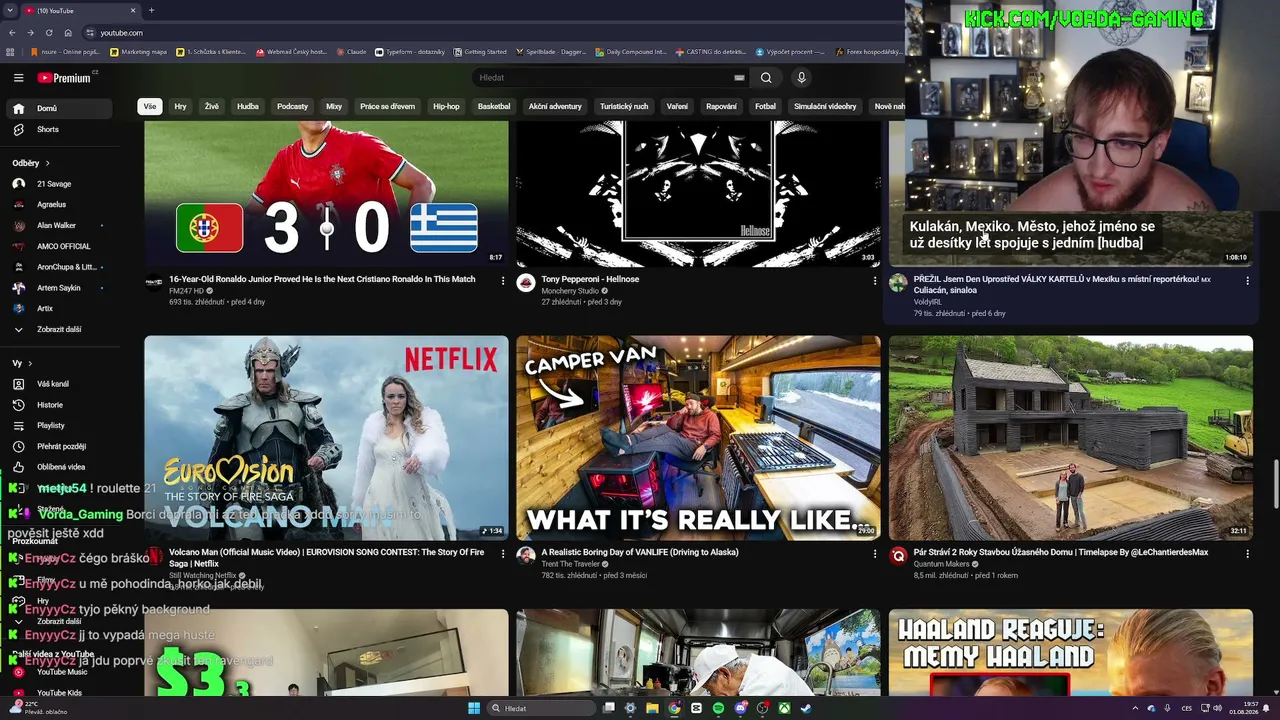
Task: Select the Hip-hop filter chip
Action: coord(446,106)
